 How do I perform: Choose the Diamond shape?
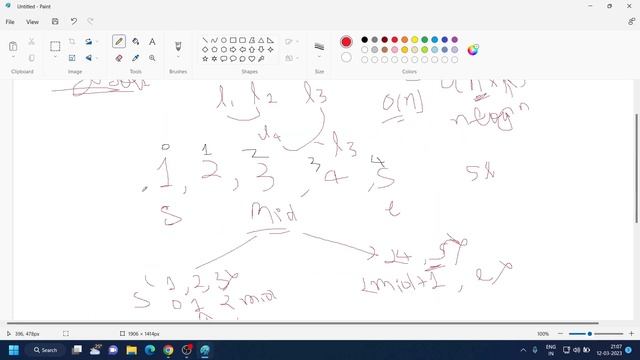pyautogui.click(x=205, y=49)
